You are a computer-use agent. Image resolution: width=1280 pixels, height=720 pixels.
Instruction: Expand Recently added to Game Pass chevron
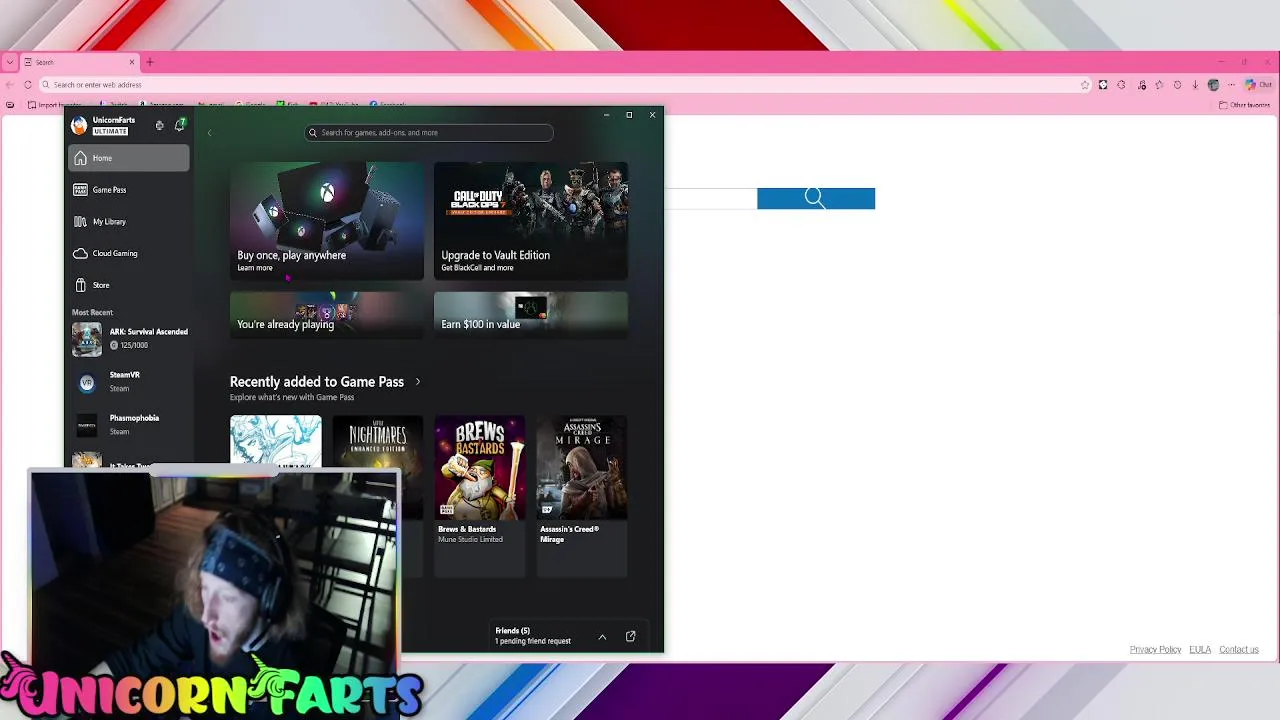pos(418,382)
